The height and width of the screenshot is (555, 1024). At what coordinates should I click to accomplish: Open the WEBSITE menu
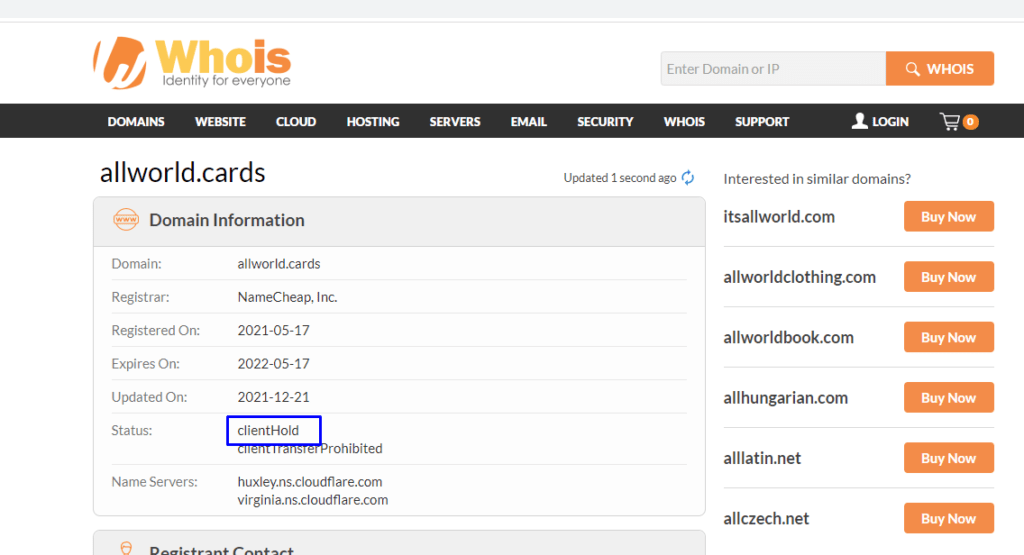220,121
